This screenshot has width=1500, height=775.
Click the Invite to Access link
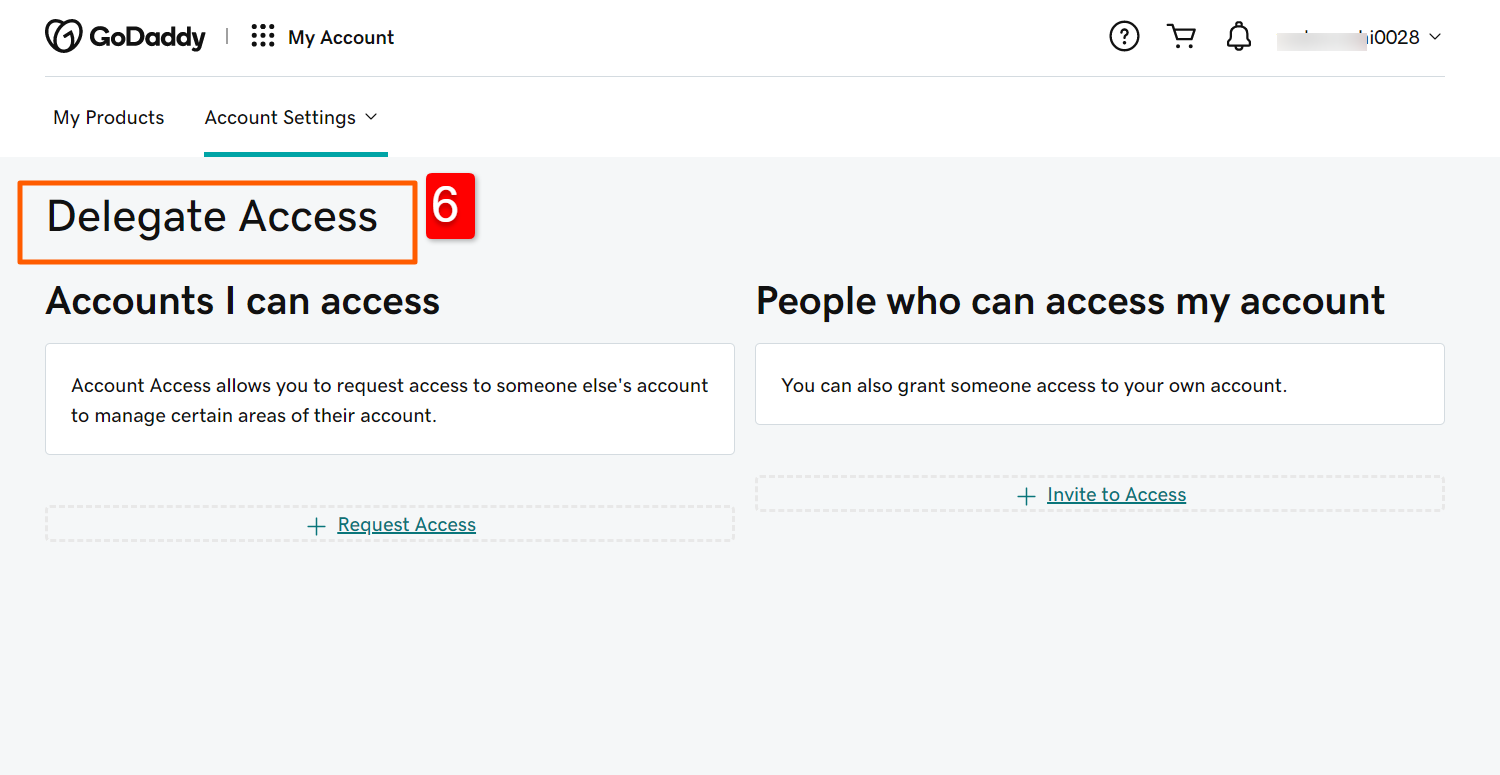point(1116,494)
